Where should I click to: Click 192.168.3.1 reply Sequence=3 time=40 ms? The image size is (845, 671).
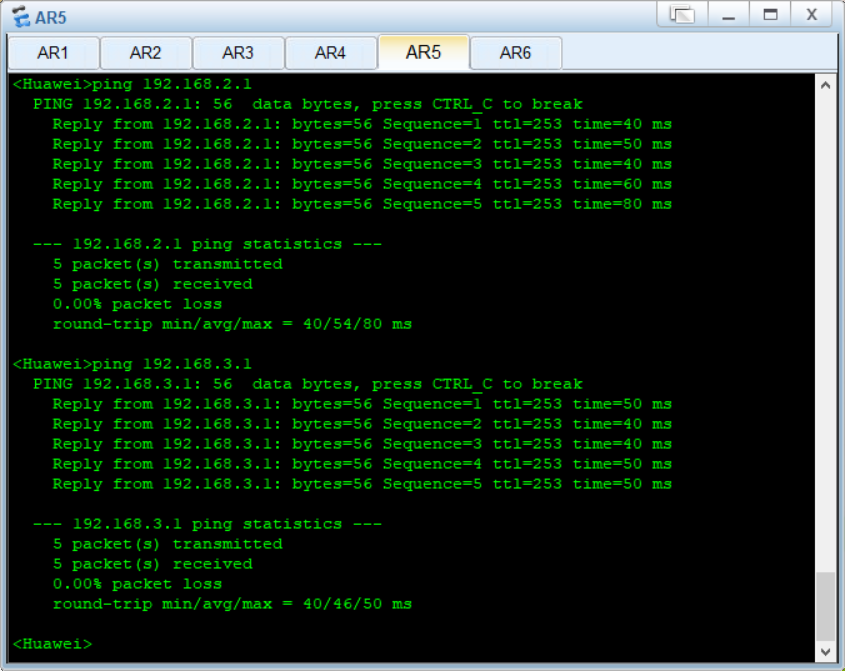[x=362, y=444]
